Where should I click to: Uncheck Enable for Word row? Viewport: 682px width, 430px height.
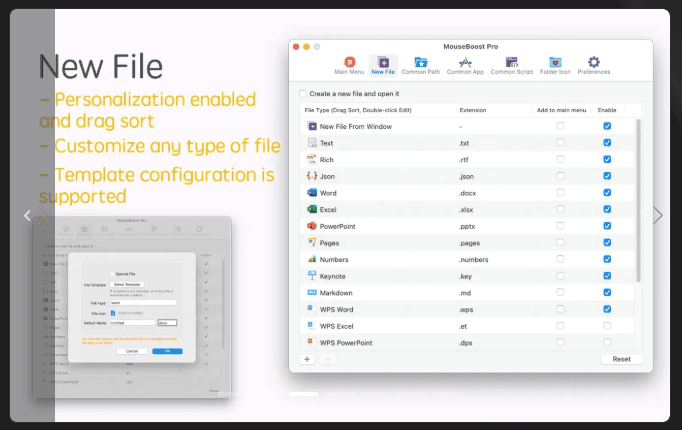click(x=607, y=193)
